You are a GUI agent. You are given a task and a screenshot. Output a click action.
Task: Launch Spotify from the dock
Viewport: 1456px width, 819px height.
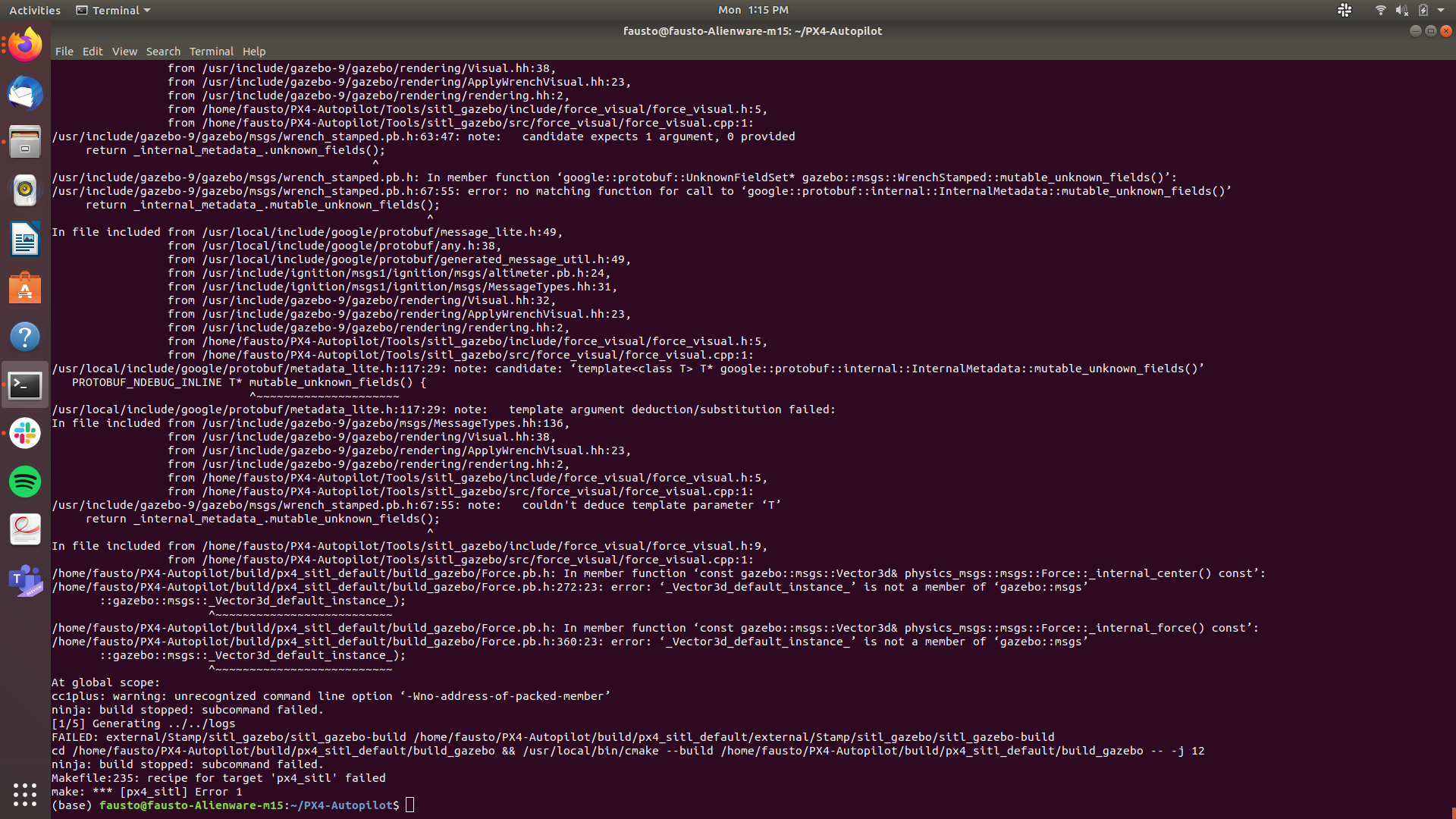click(x=25, y=481)
